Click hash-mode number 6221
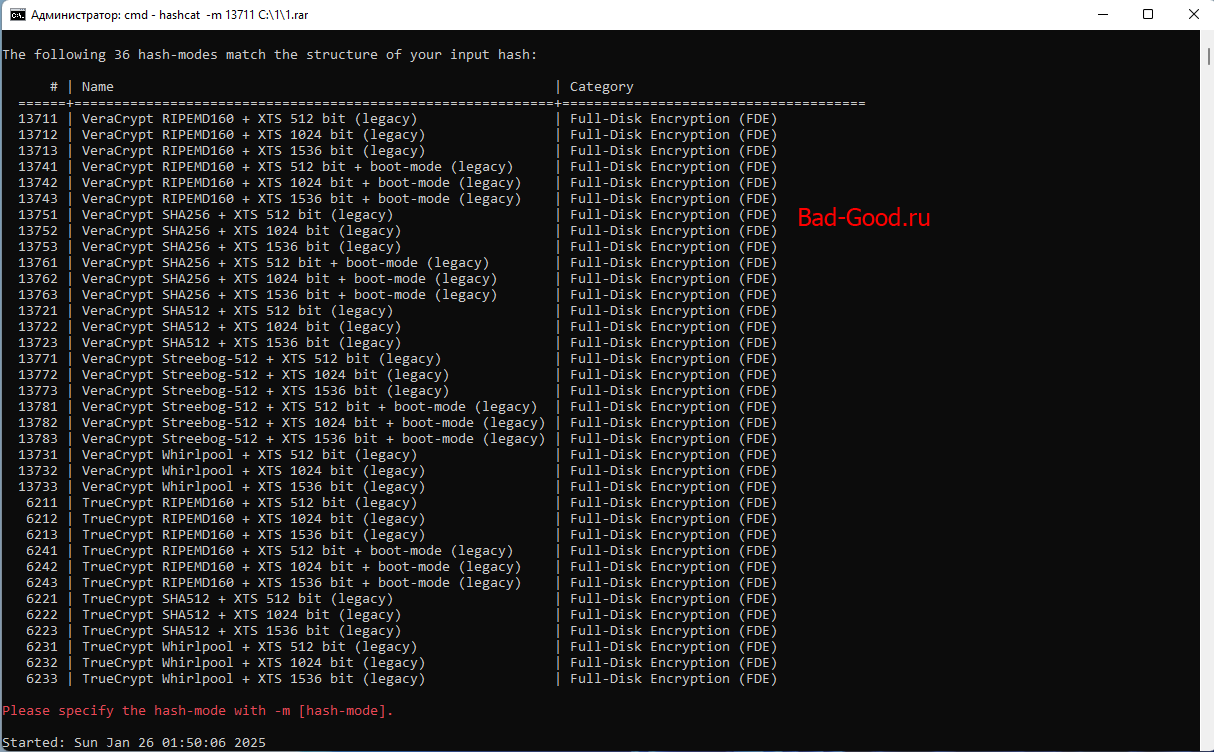 pyautogui.click(x=42, y=599)
